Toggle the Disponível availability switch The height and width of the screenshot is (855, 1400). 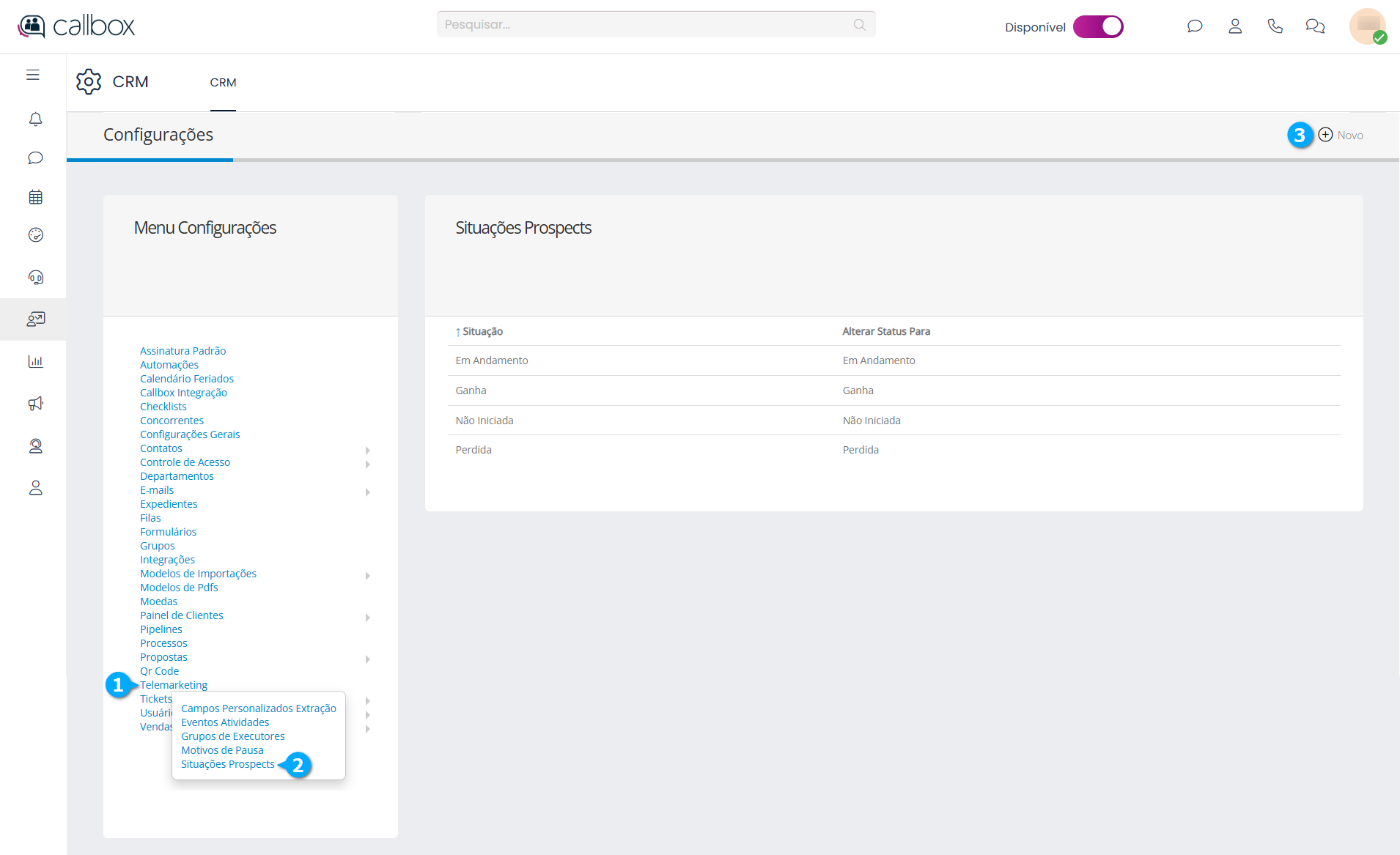click(x=1097, y=26)
